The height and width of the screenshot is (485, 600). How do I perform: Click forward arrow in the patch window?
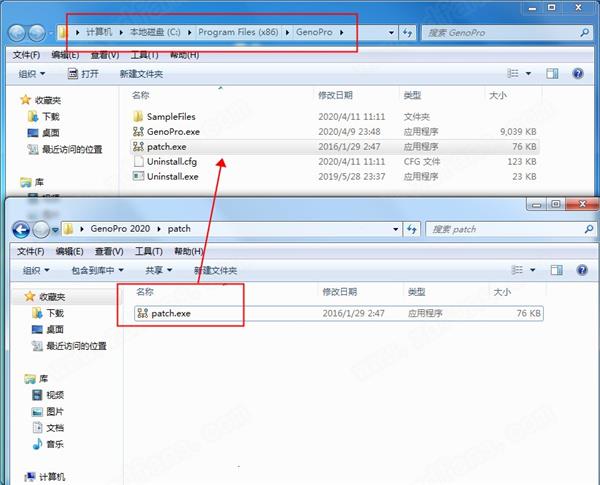tap(41, 230)
